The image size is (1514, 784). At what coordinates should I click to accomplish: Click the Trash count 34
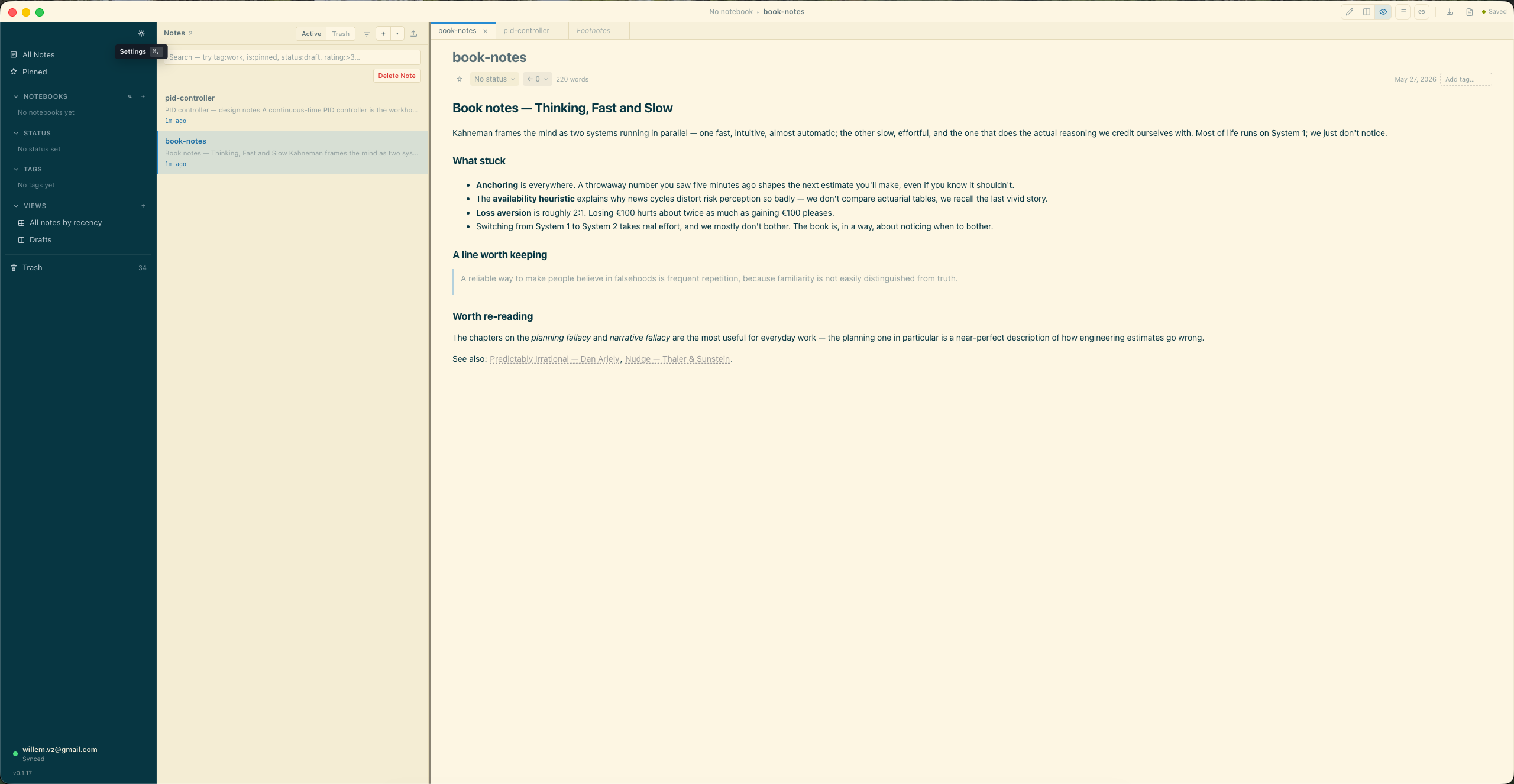click(143, 268)
